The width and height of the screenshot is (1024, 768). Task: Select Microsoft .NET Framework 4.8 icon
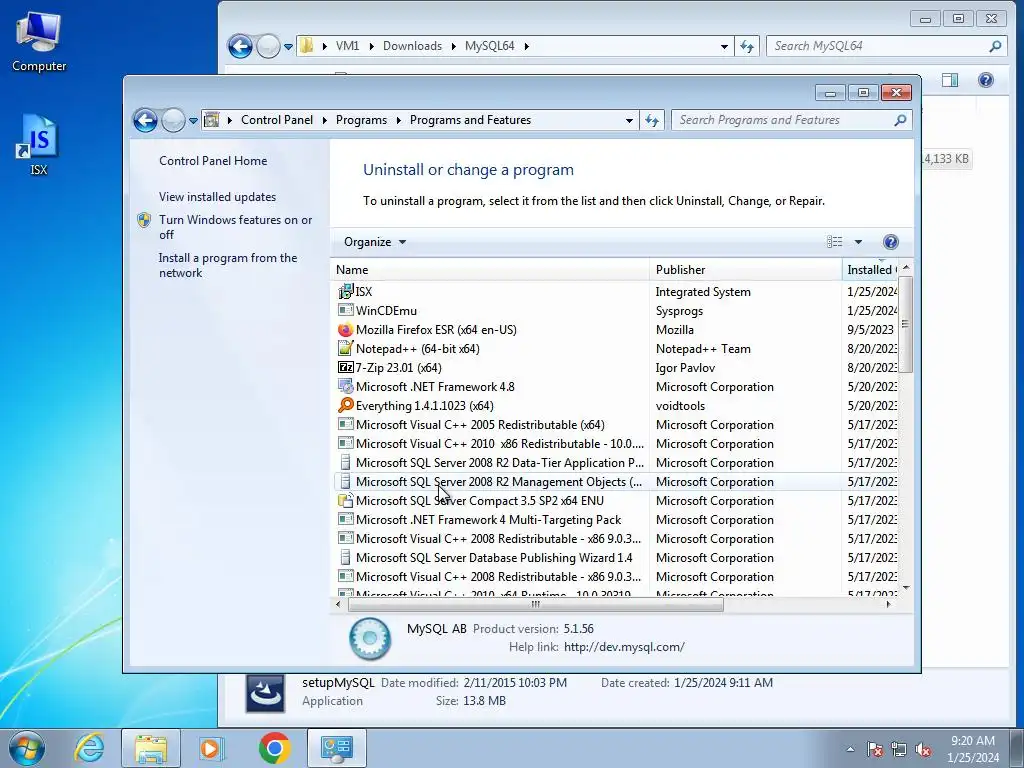(345, 387)
